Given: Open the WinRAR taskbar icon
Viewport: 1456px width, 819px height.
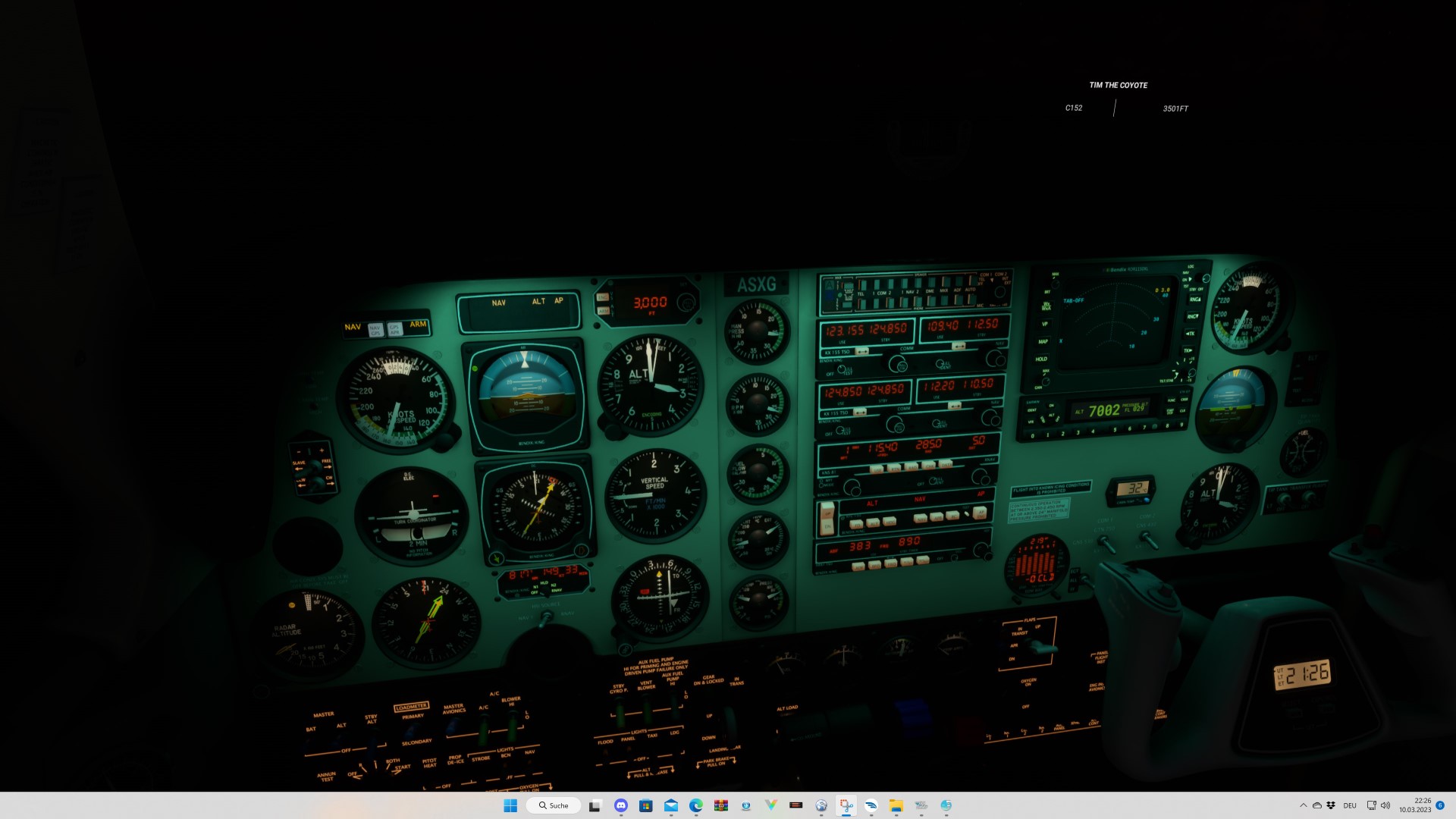Looking at the screenshot, I should point(720,805).
